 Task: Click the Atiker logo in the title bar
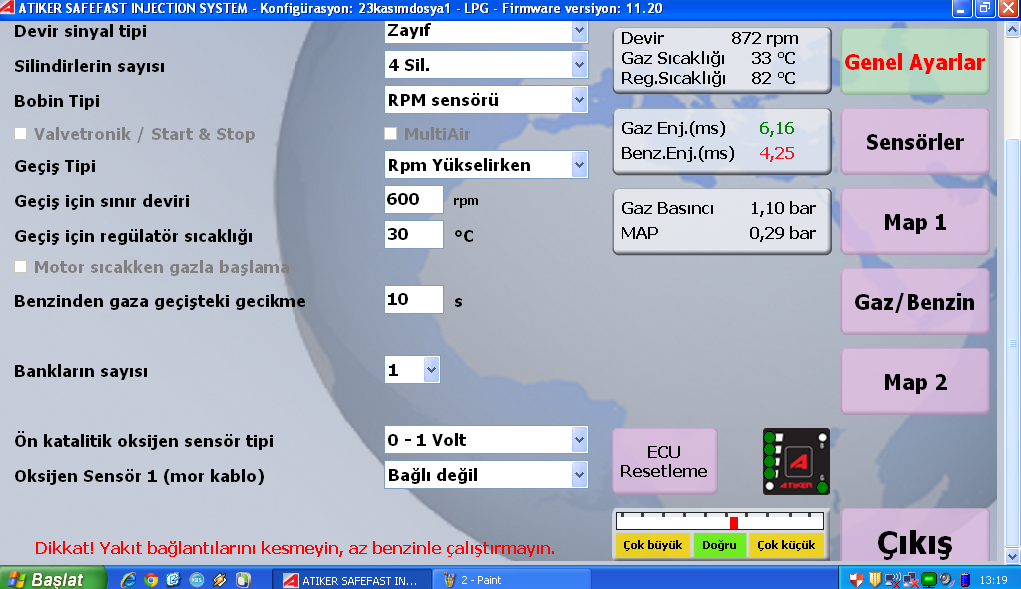click(7, 8)
